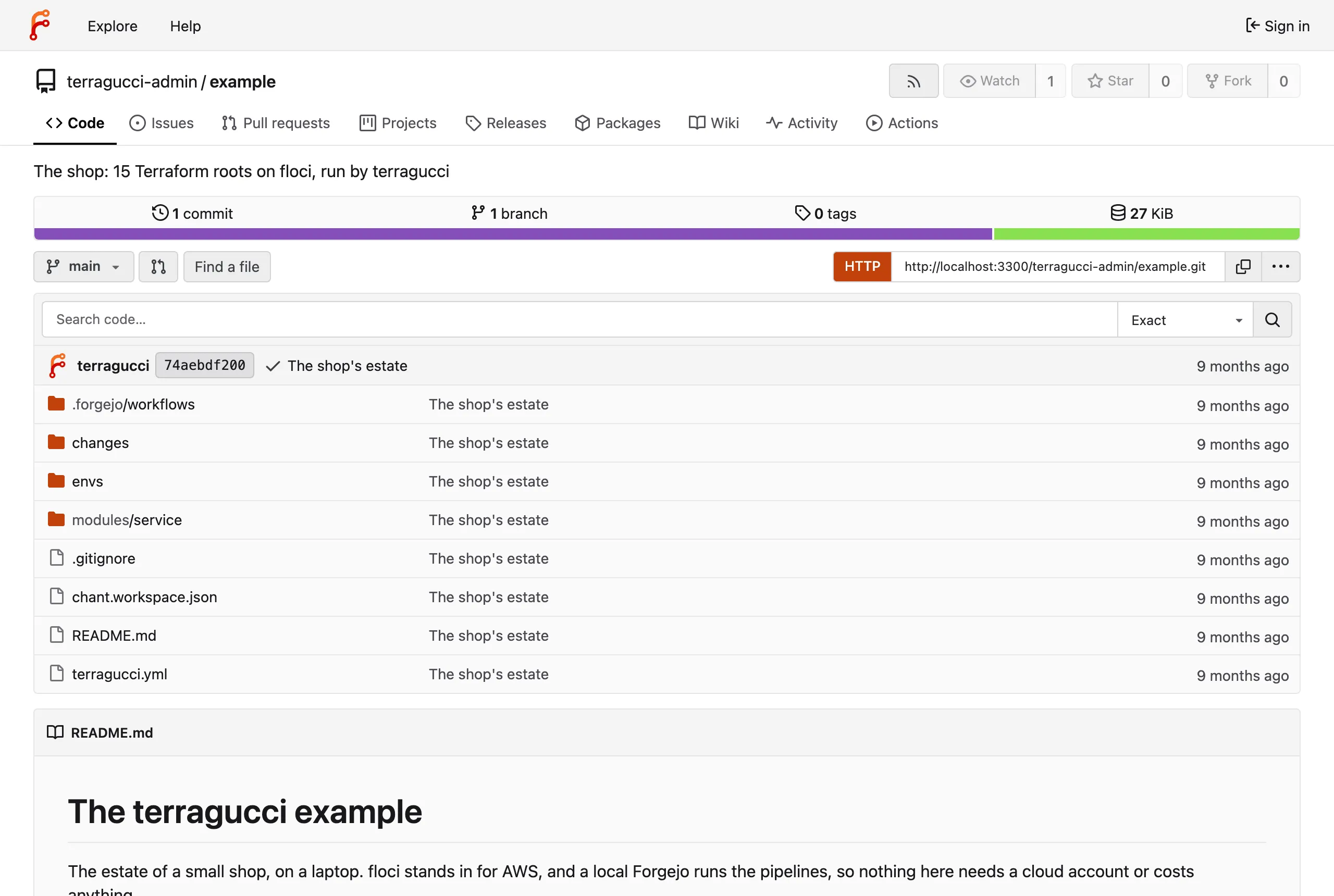Watch the example repository
Screen dimensions: 1334x896
990,81
